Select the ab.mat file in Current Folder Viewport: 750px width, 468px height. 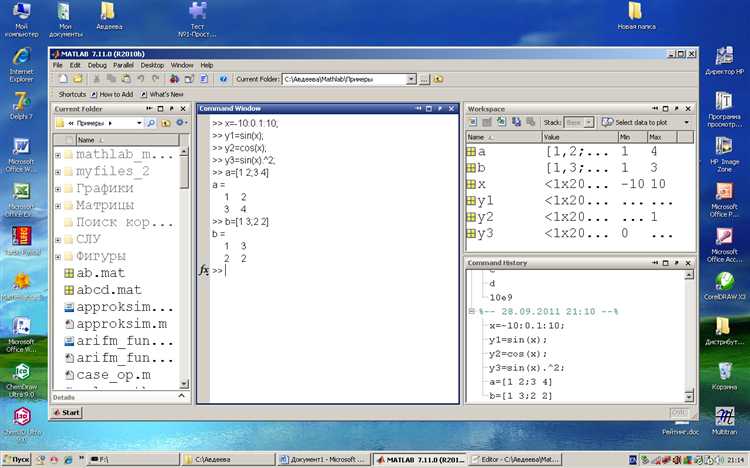click(x=100, y=273)
